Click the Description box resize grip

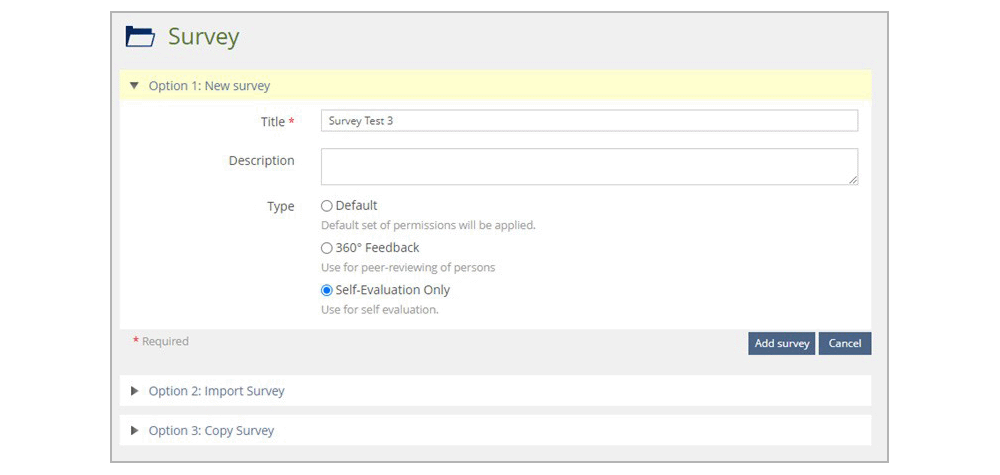853,180
